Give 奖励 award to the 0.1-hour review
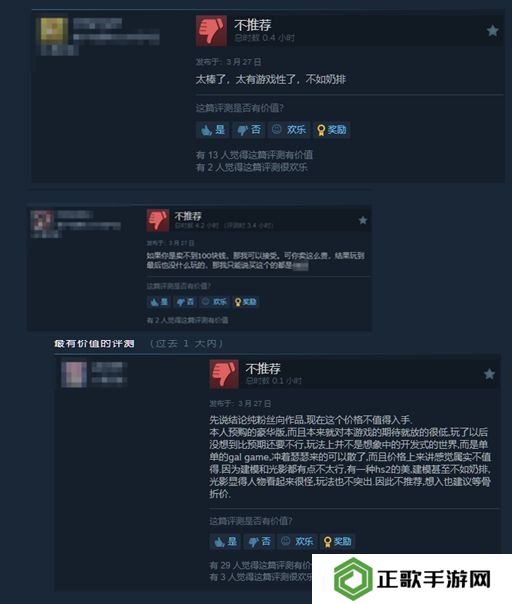The image size is (512, 604). pyautogui.click(x=337, y=541)
